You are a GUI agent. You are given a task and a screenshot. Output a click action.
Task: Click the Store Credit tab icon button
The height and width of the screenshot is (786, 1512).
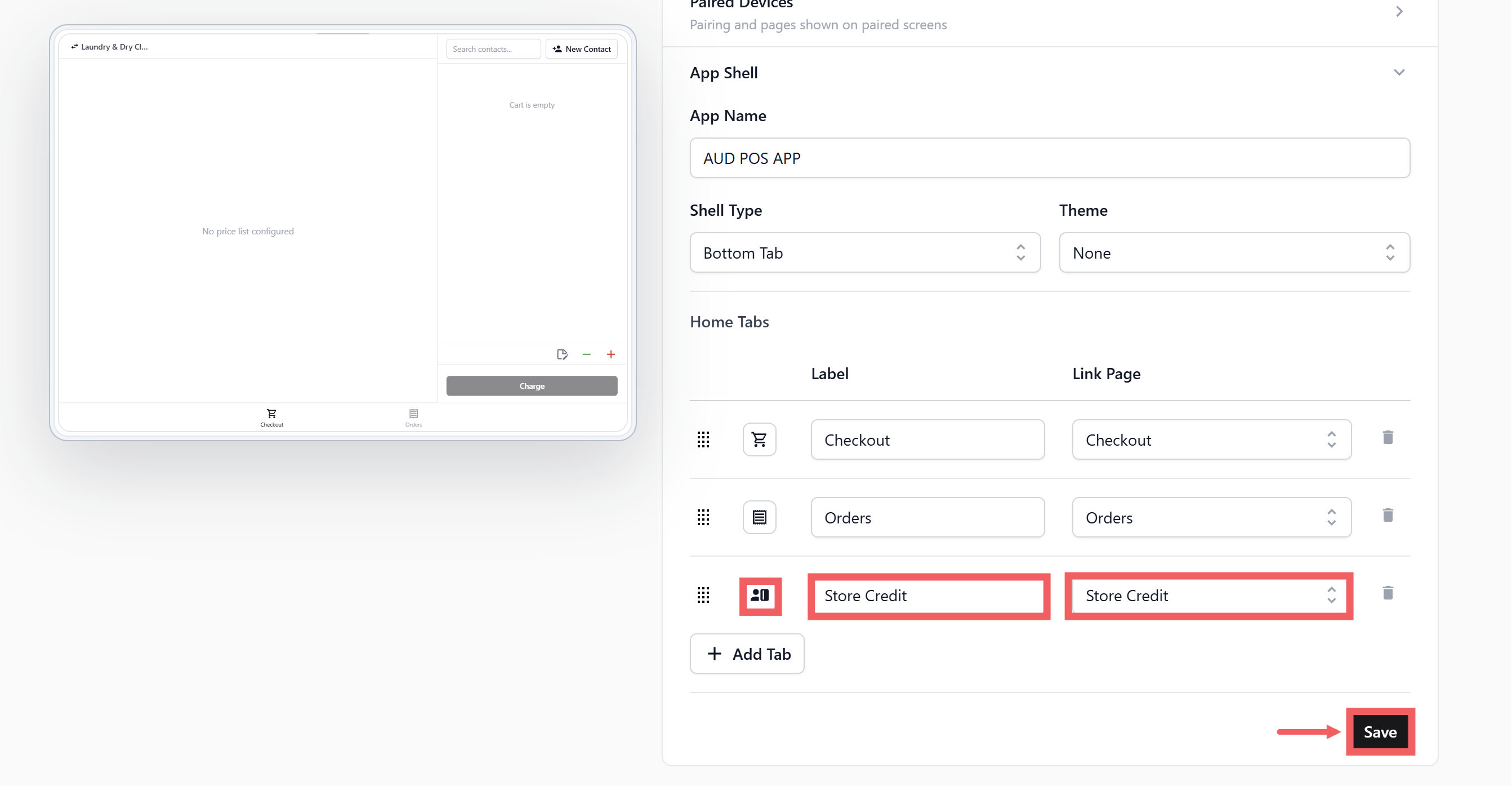(760, 596)
